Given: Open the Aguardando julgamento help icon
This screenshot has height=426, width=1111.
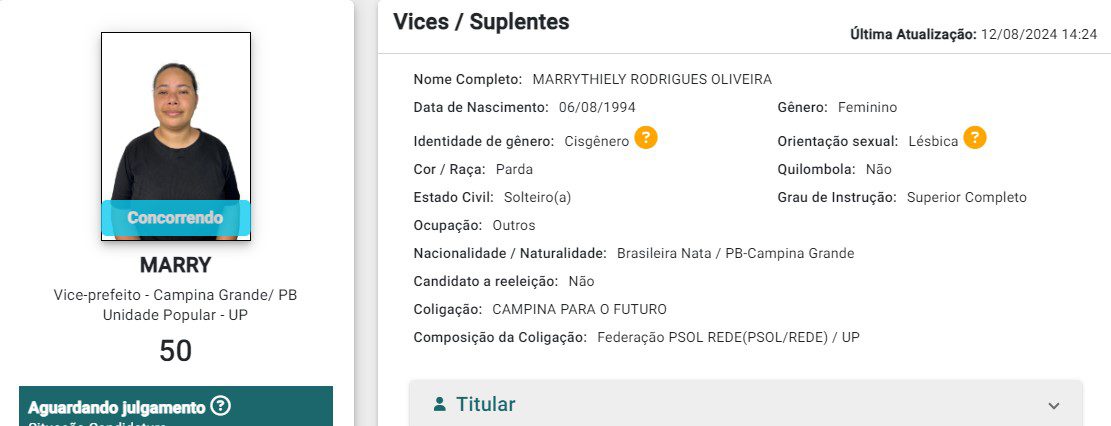Looking at the screenshot, I should 221,406.
